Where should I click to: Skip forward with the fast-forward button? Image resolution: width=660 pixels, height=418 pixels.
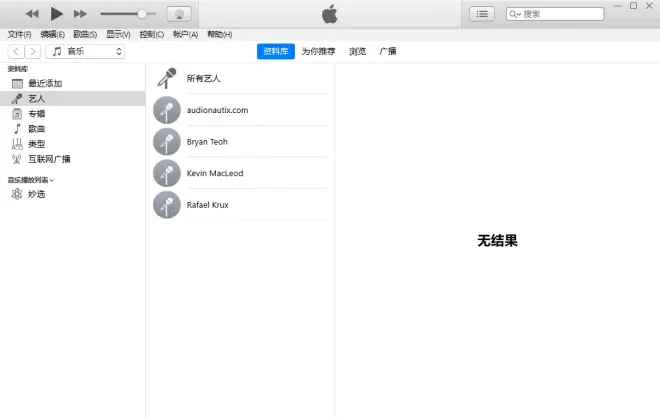coord(80,14)
